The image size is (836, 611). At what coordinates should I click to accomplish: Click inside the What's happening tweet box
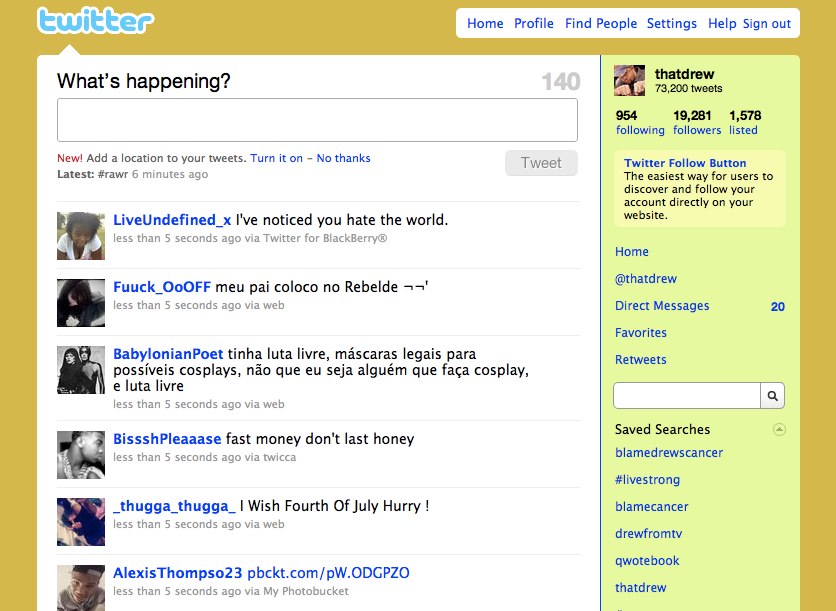pos(317,120)
